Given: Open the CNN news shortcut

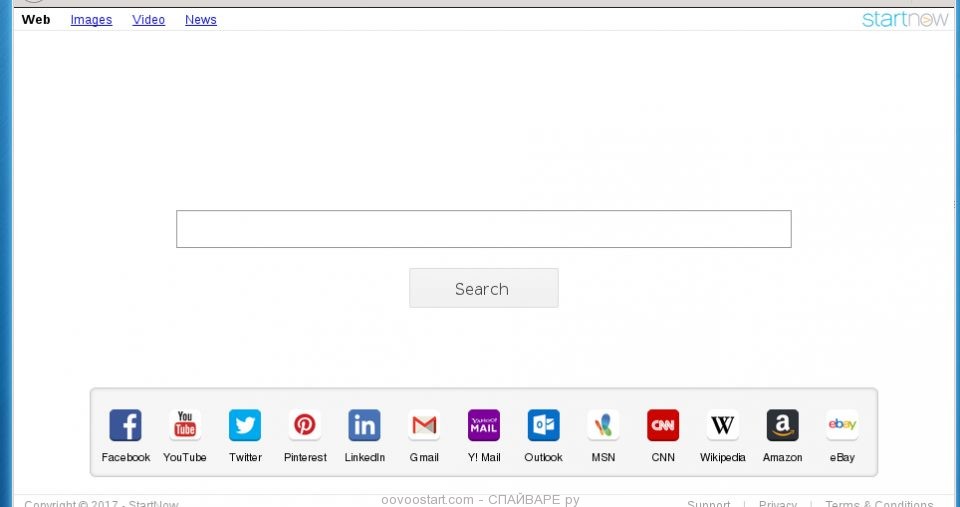Looking at the screenshot, I should pos(663,426).
